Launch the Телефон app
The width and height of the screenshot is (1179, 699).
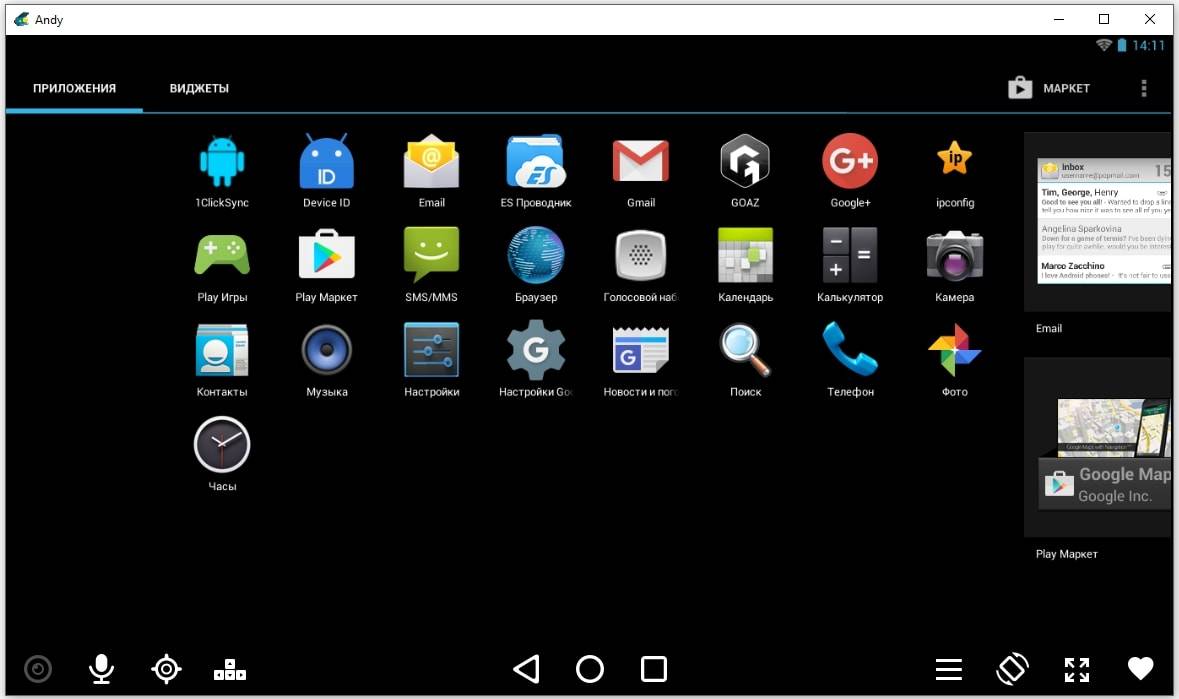(850, 349)
